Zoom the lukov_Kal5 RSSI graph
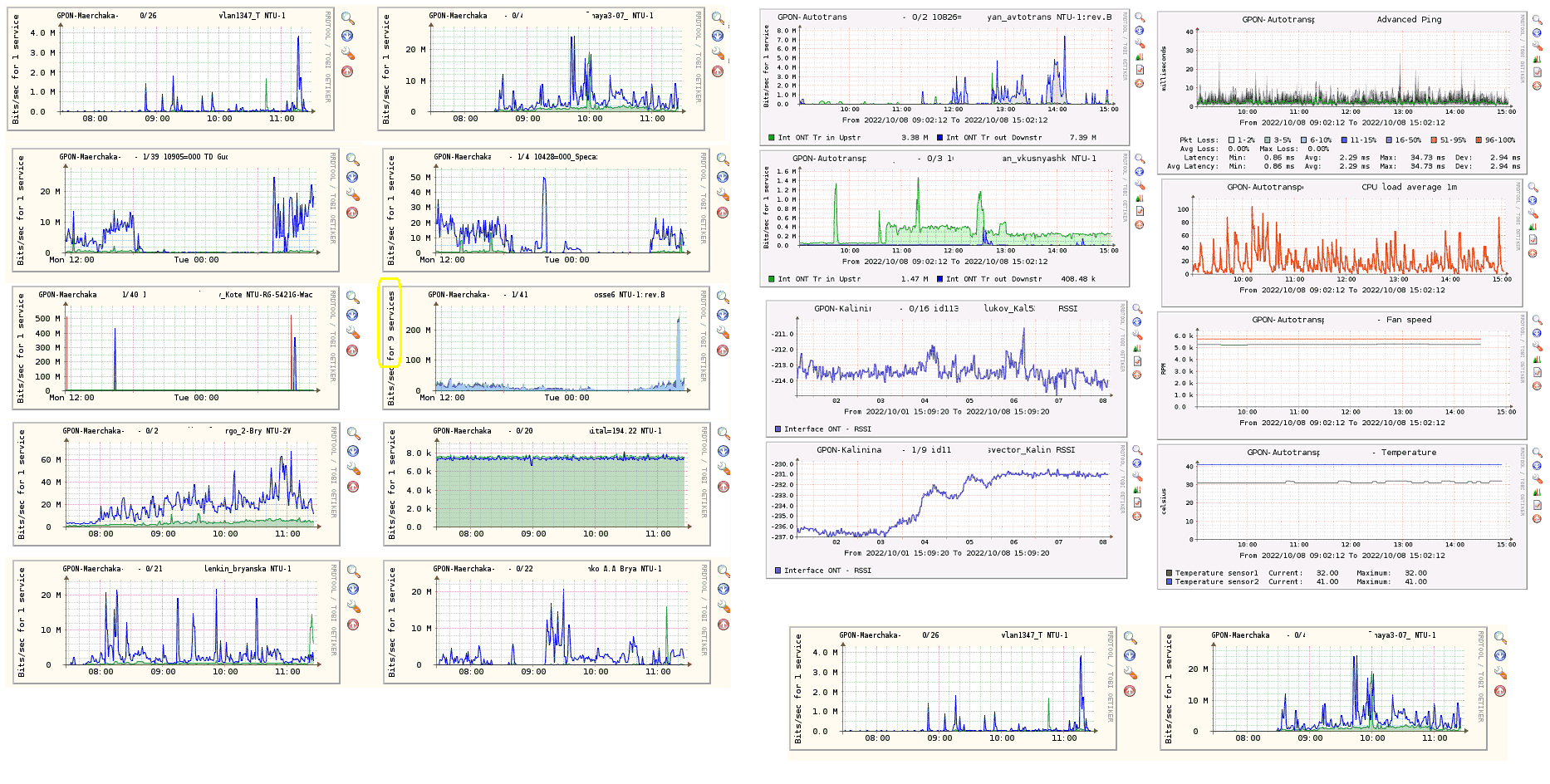This screenshot has width=1550, height=784. pyautogui.click(x=1138, y=309)
